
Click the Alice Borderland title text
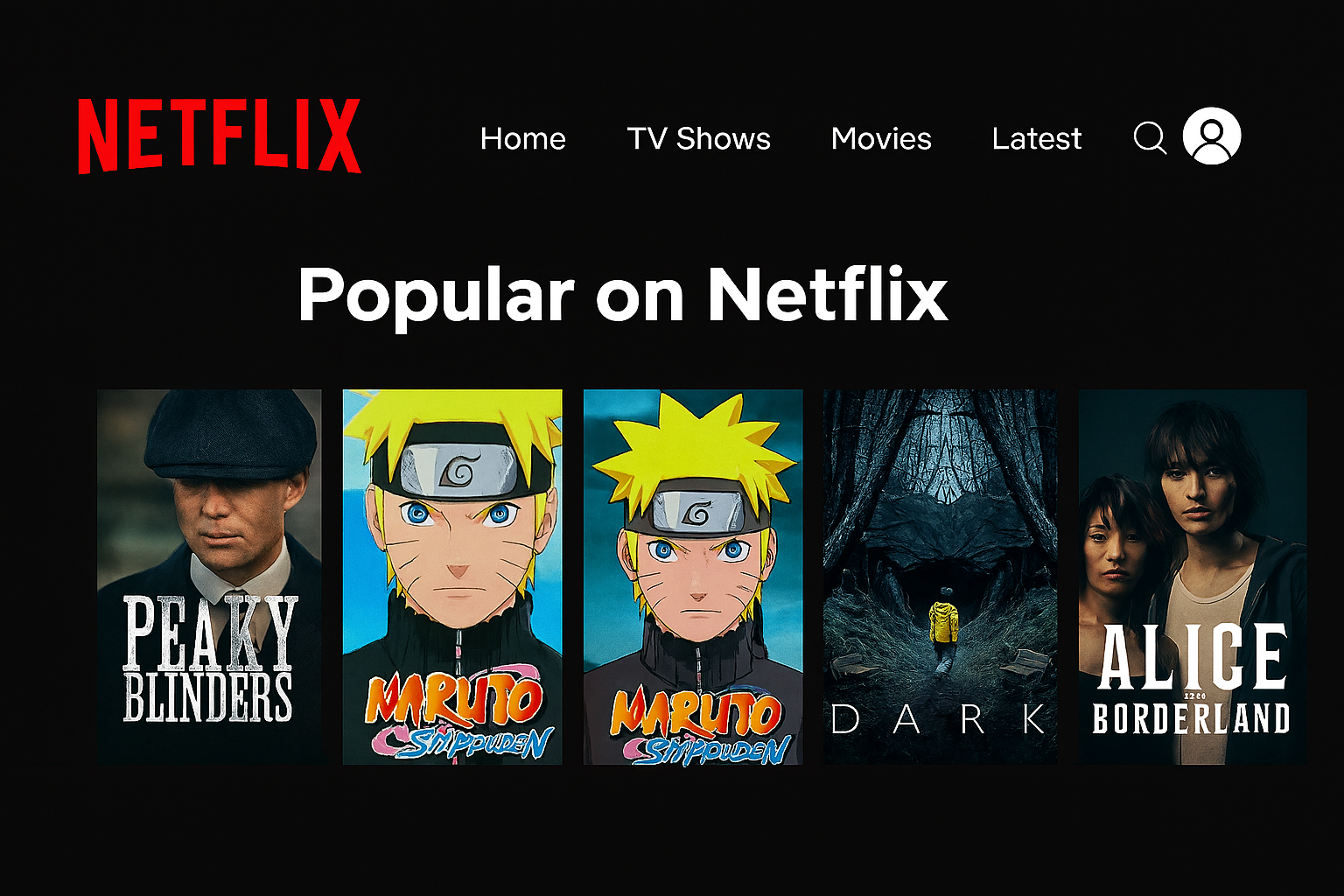[1192, 679]
